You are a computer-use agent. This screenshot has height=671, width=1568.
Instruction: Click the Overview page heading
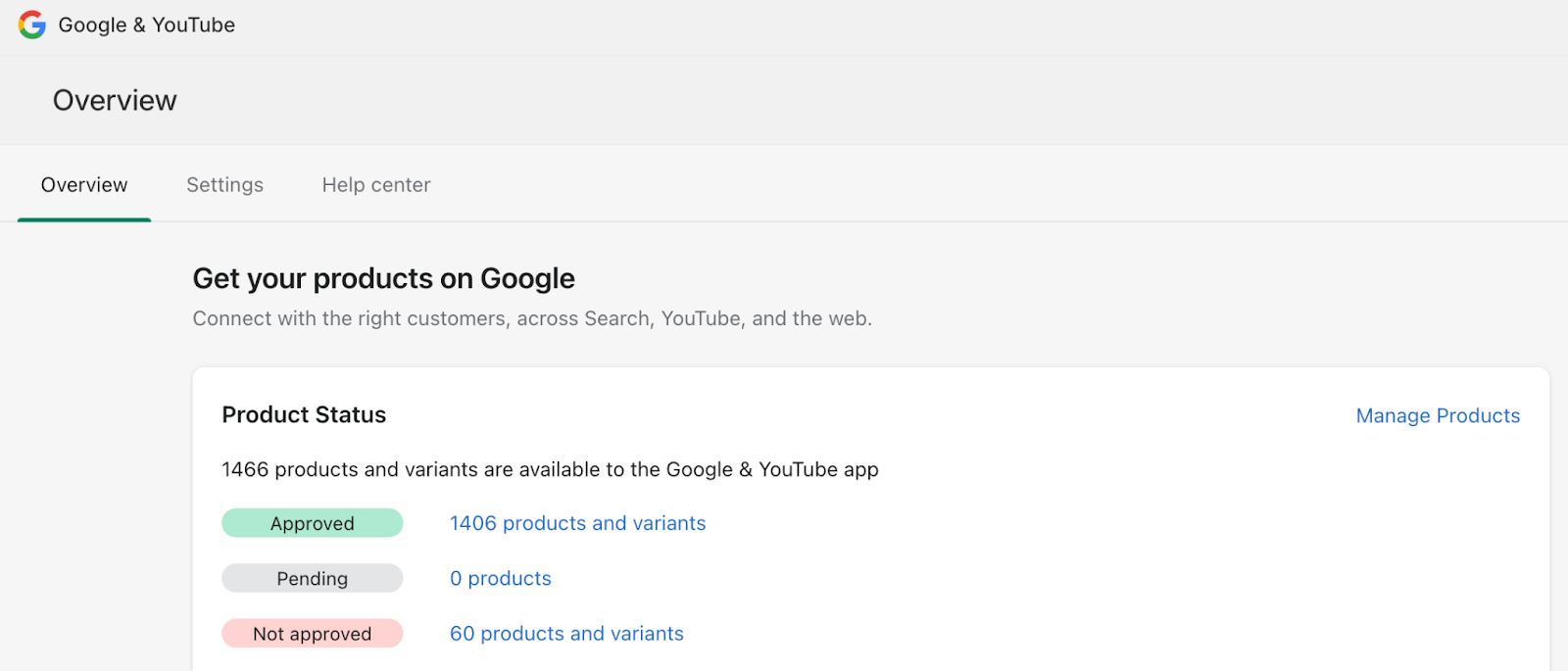click(x=115, y=100)
